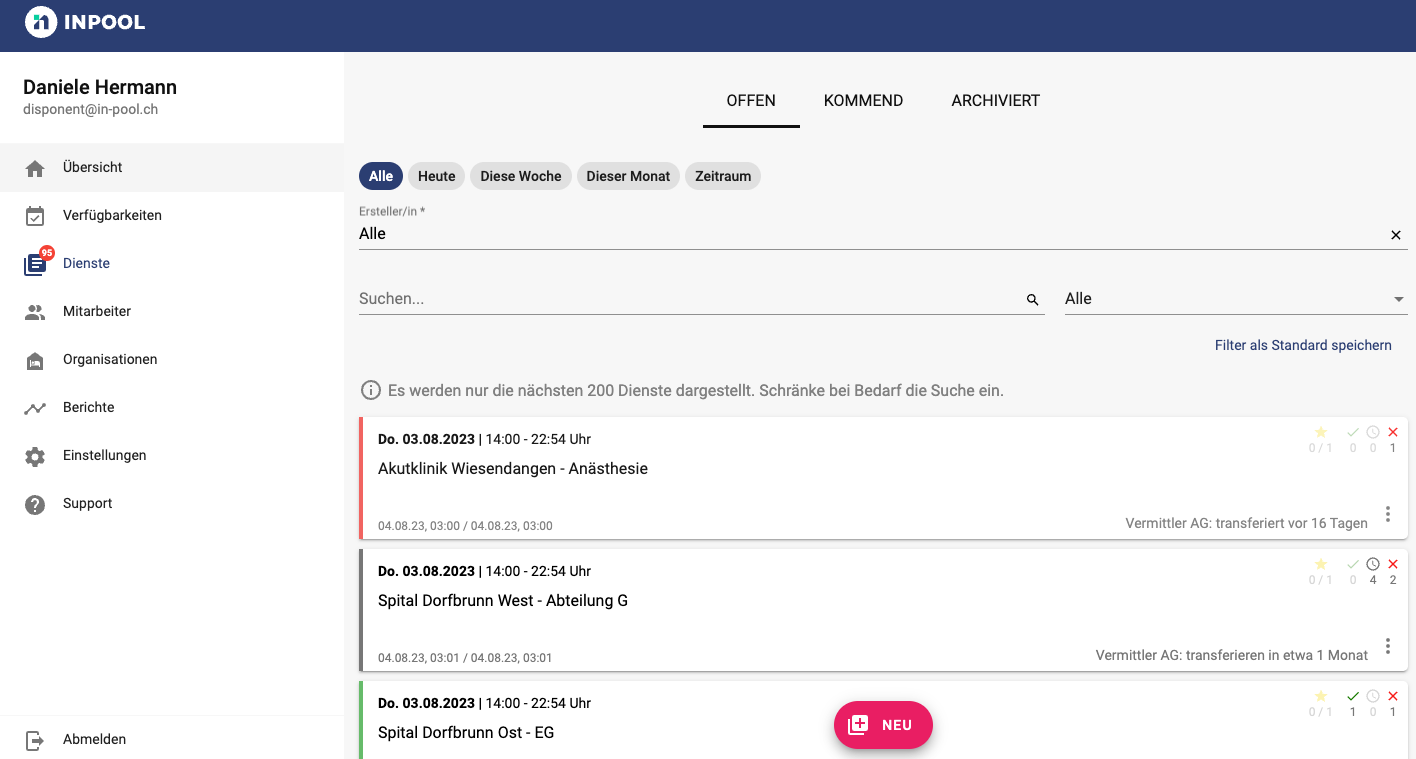This screenshot has height=759, width=1416.
Task: Click the Verfügbarkeiten calendar icon
Action: click(x=35, y=216)
